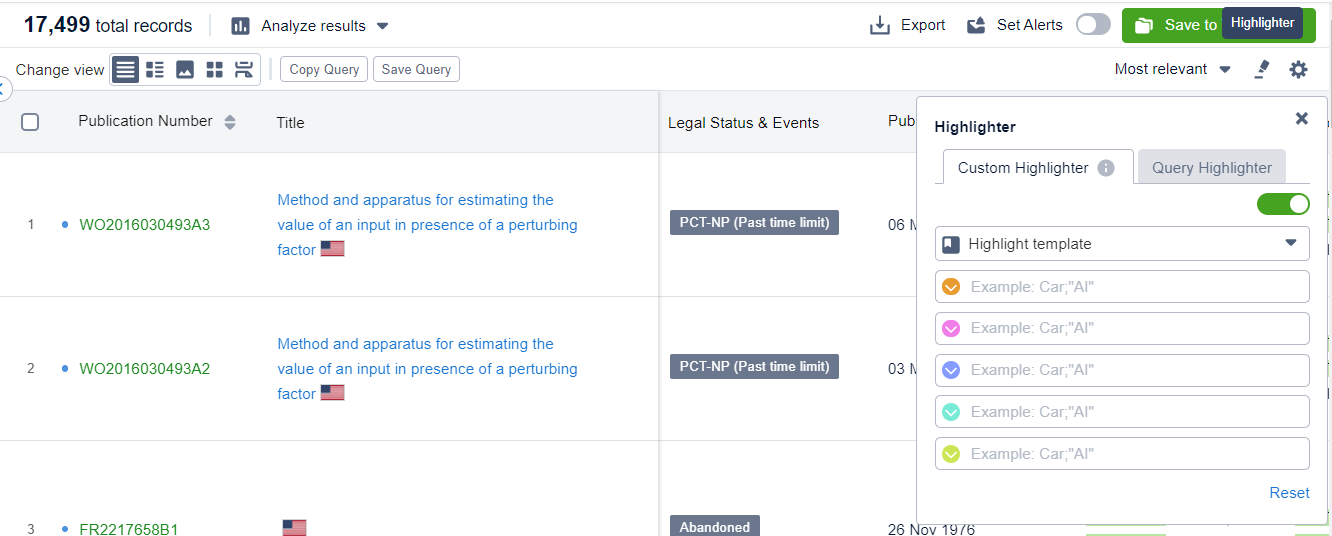The image size is (1332, 536).
Task: Click the highlighter pen icon
Action: tap(1262, 69)
